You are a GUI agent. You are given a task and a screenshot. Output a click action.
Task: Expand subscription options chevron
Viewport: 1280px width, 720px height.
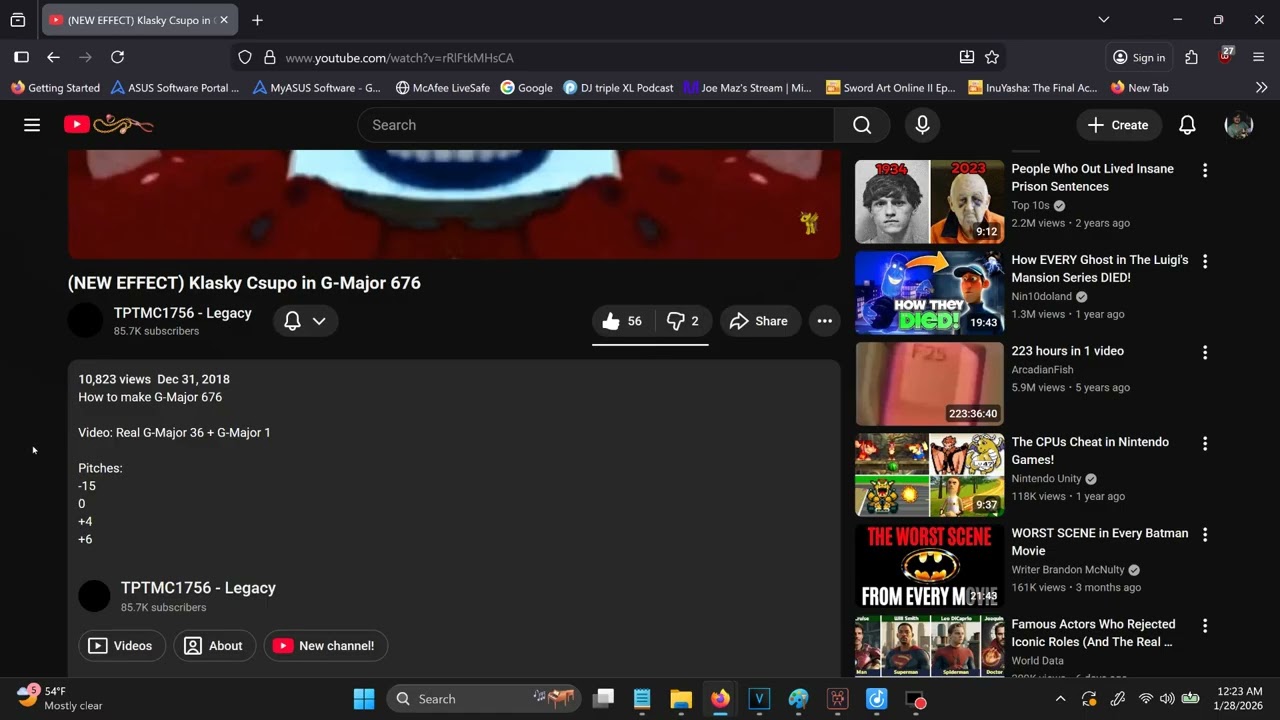point(319,321)
